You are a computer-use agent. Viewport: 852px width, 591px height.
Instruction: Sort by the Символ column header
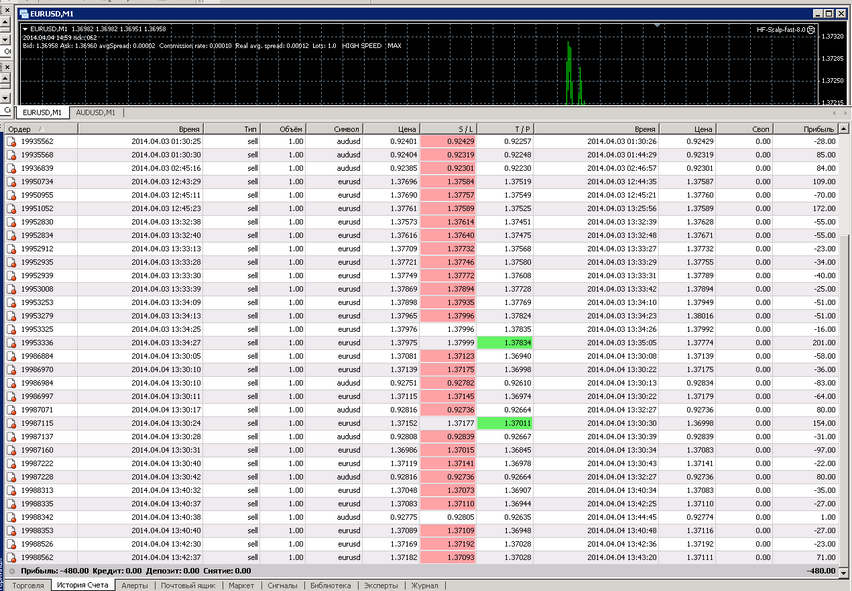click(x=334, y=129)
